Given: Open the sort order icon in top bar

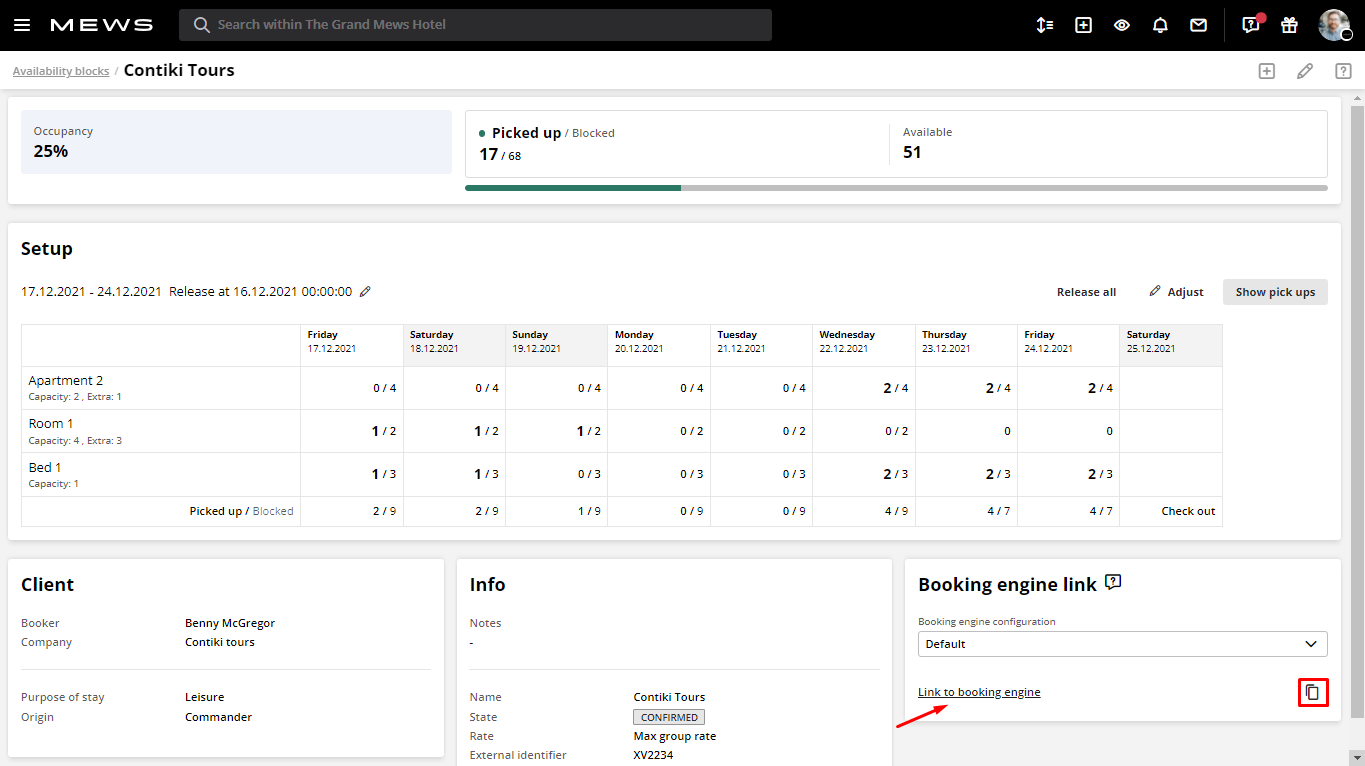Looking at the screenshot, I should (1045, 25).
